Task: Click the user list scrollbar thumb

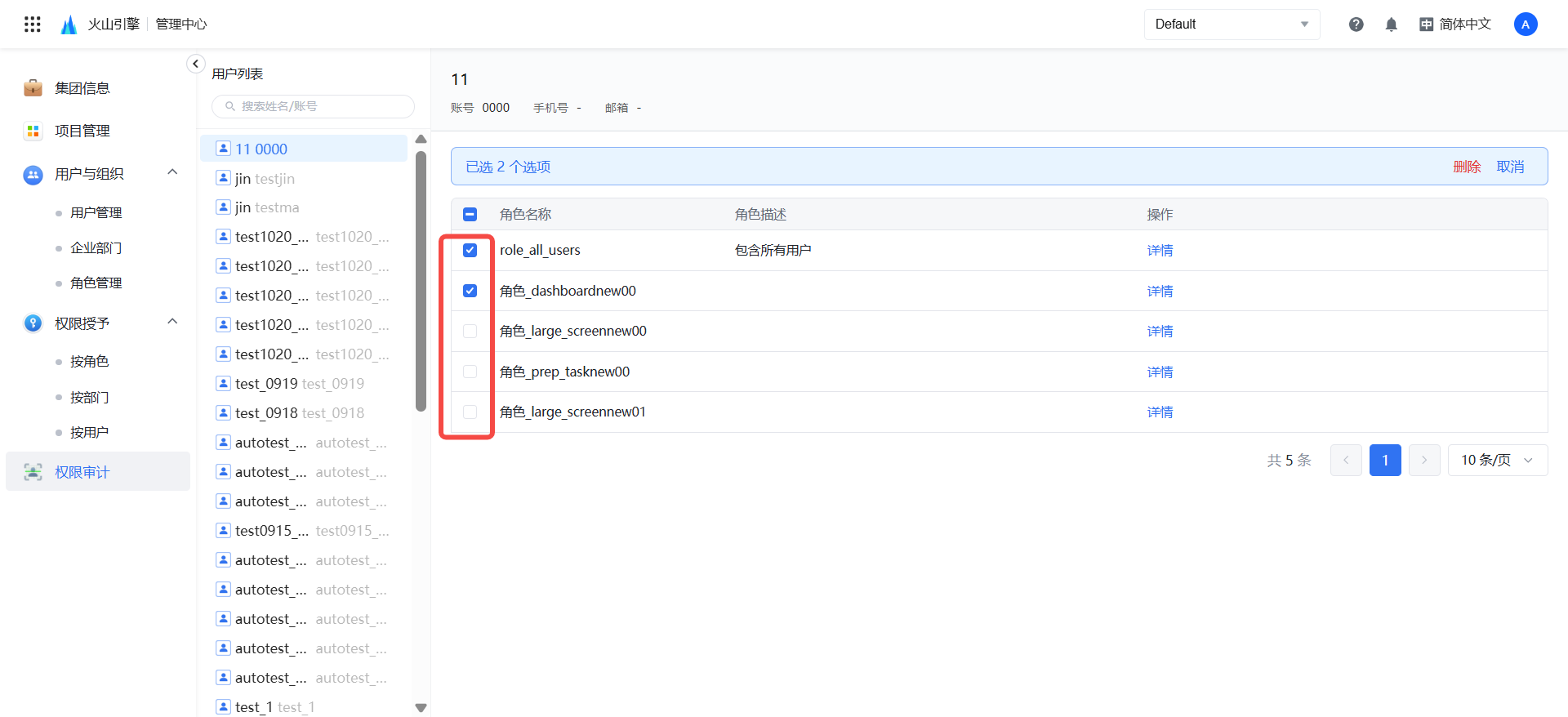Action: tap(421, 282)
